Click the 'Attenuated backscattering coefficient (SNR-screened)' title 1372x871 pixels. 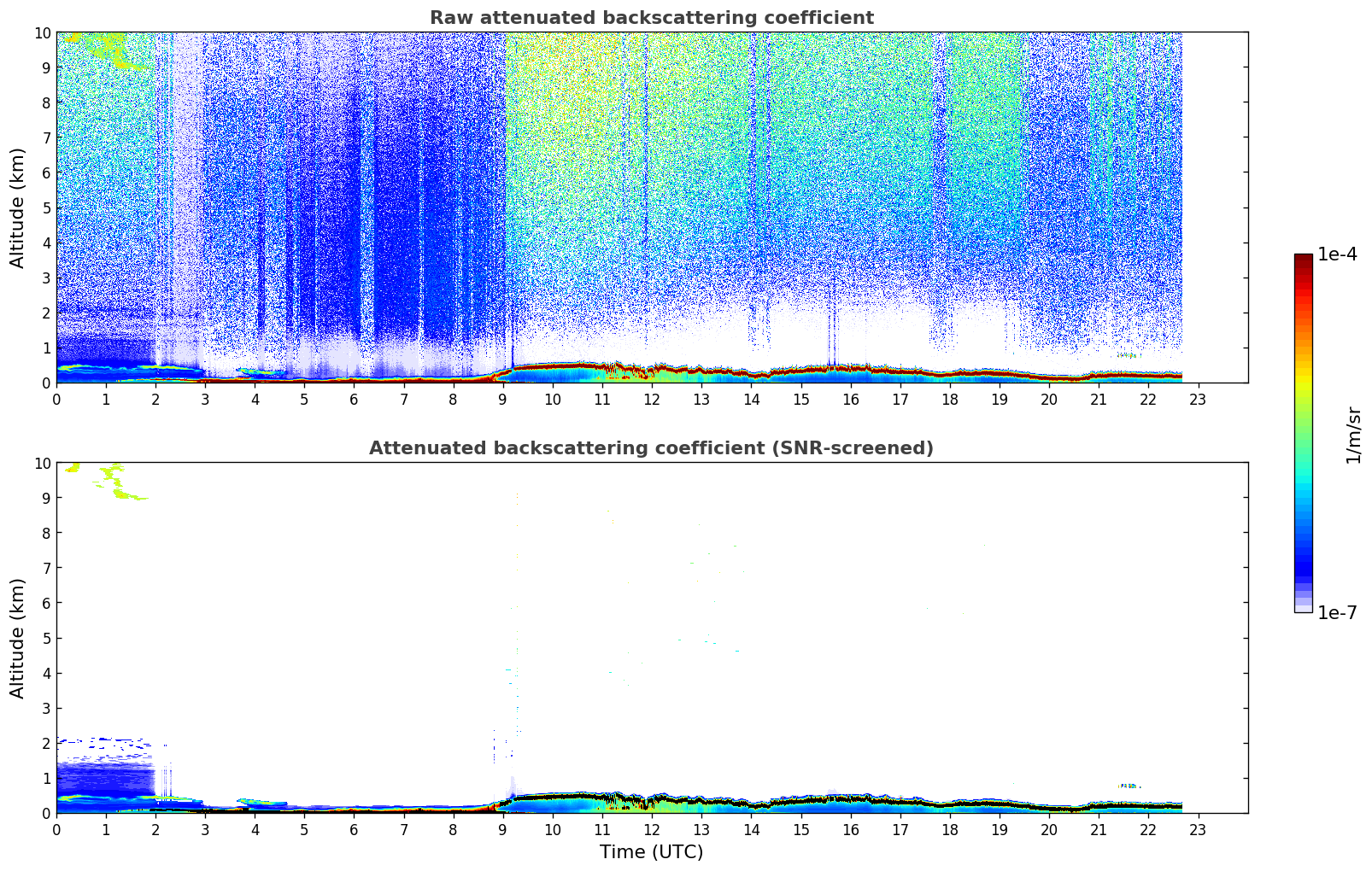click(x=651, y=448)
